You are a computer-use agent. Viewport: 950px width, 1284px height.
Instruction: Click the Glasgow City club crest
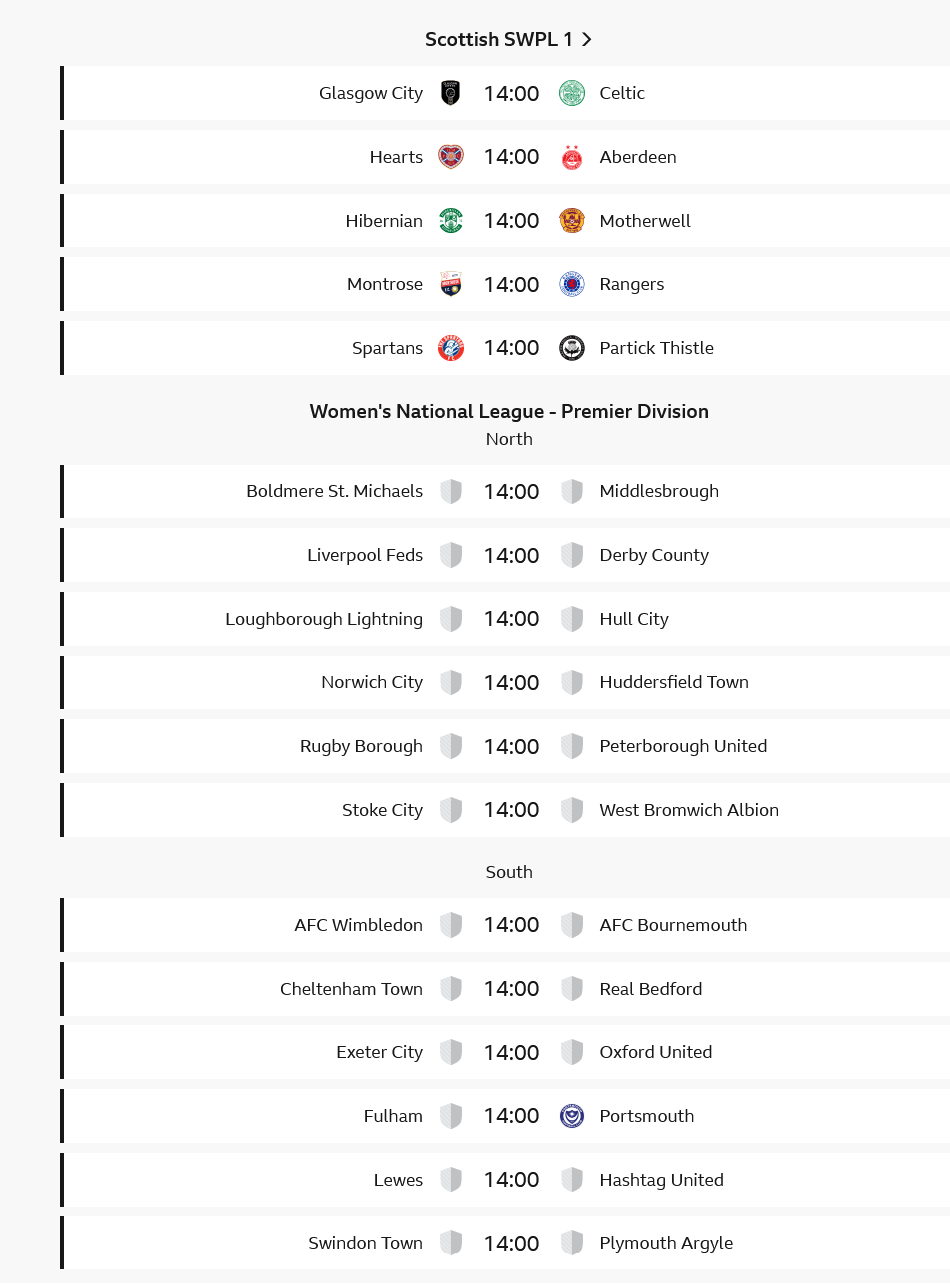(x=451, y=93)
